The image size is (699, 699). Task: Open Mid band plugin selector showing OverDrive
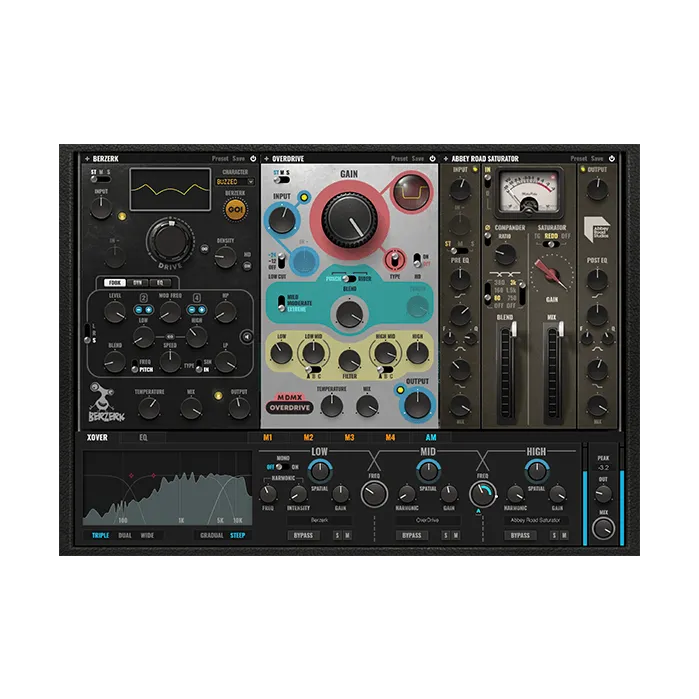point(428,520)
